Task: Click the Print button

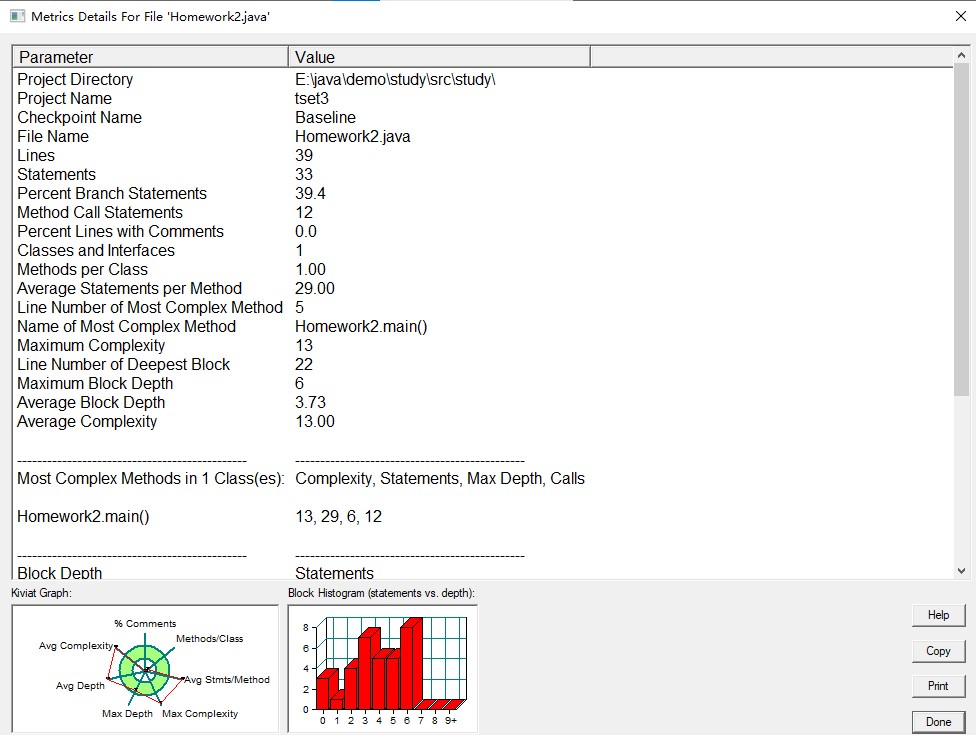Action: coord(938,686)
